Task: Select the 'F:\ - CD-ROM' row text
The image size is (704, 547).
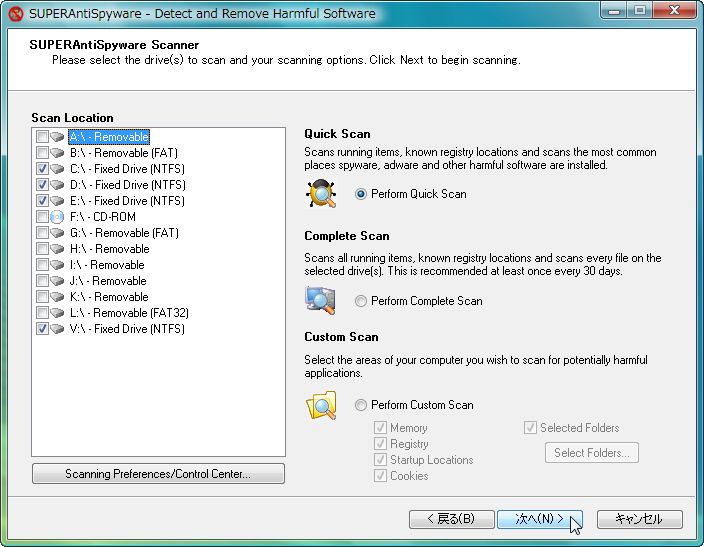Action: coord(103,217)
